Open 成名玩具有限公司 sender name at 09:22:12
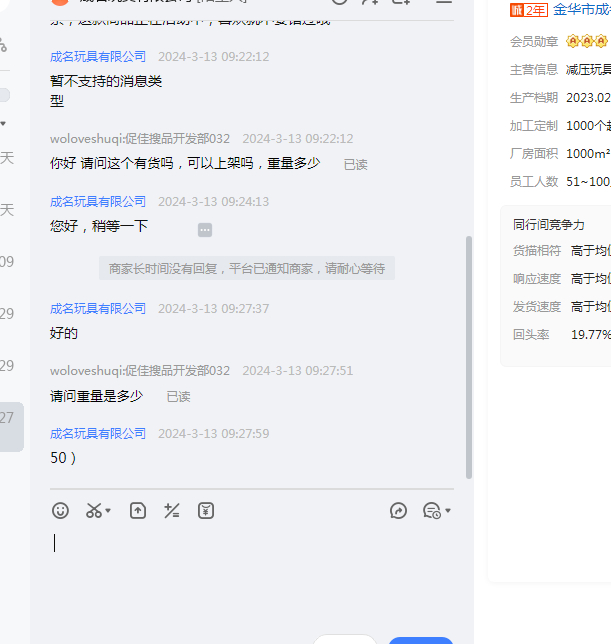 click(98, 57)
